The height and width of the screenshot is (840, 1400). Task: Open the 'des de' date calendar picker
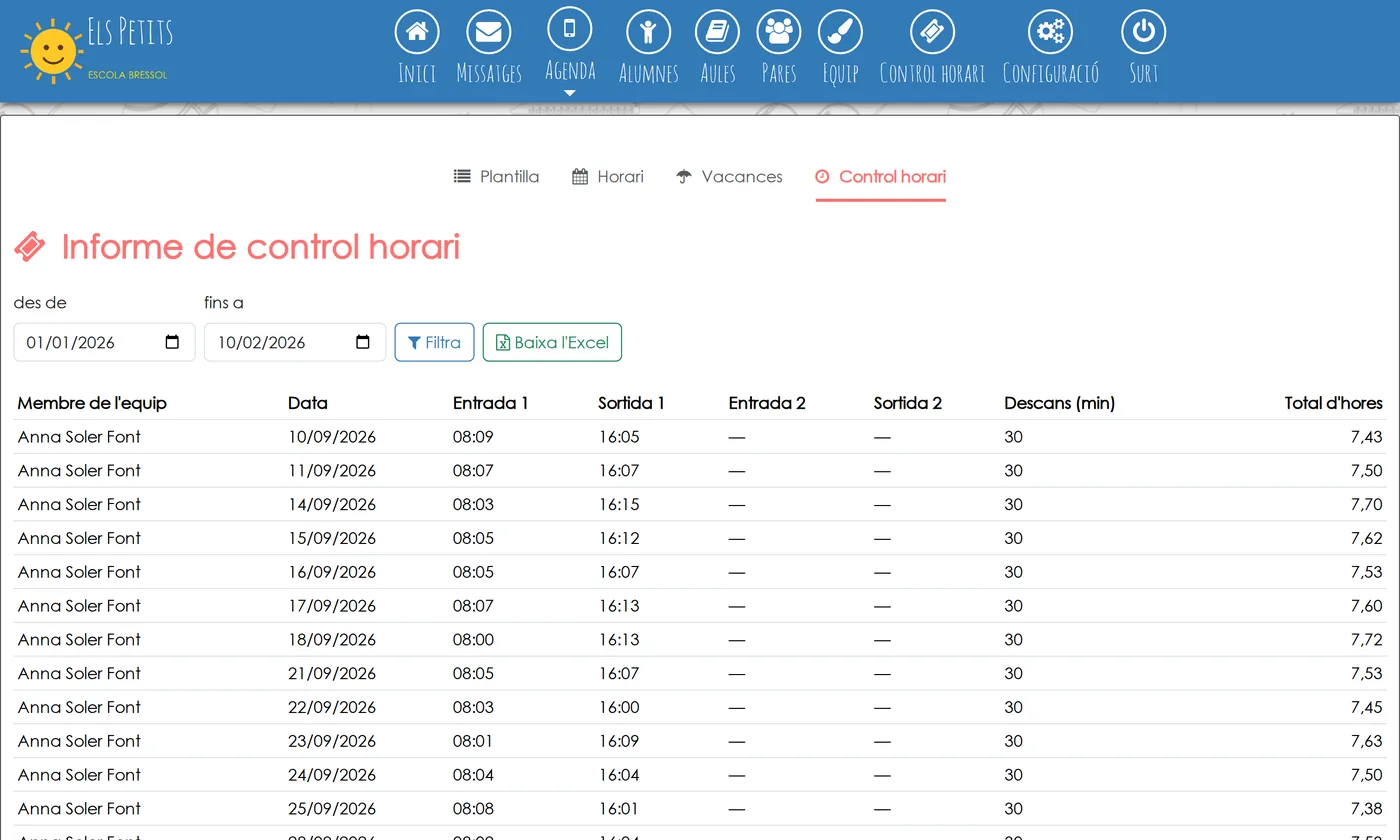click(172, 342)
